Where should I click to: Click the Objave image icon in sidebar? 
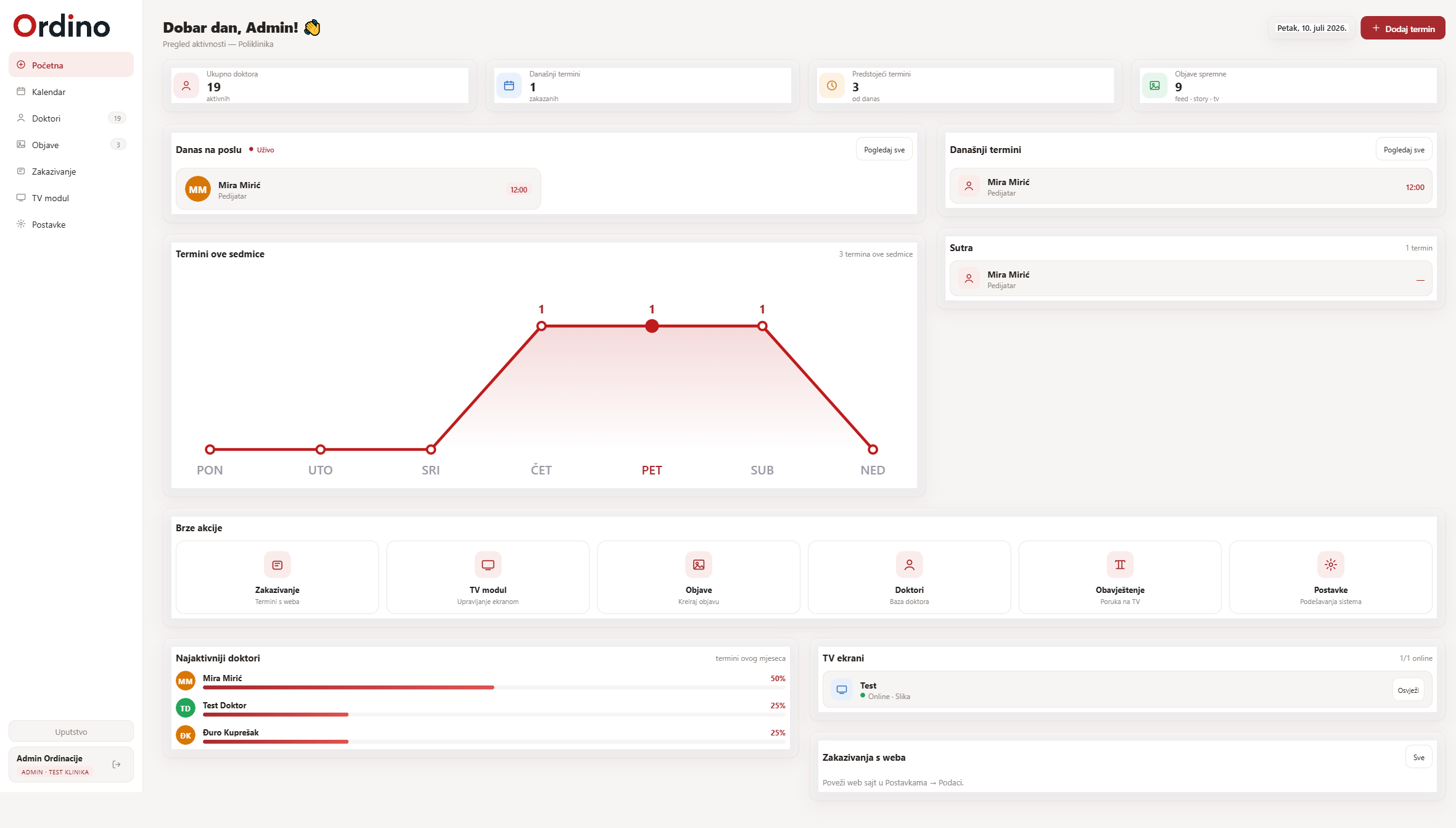tap(21, 144)
